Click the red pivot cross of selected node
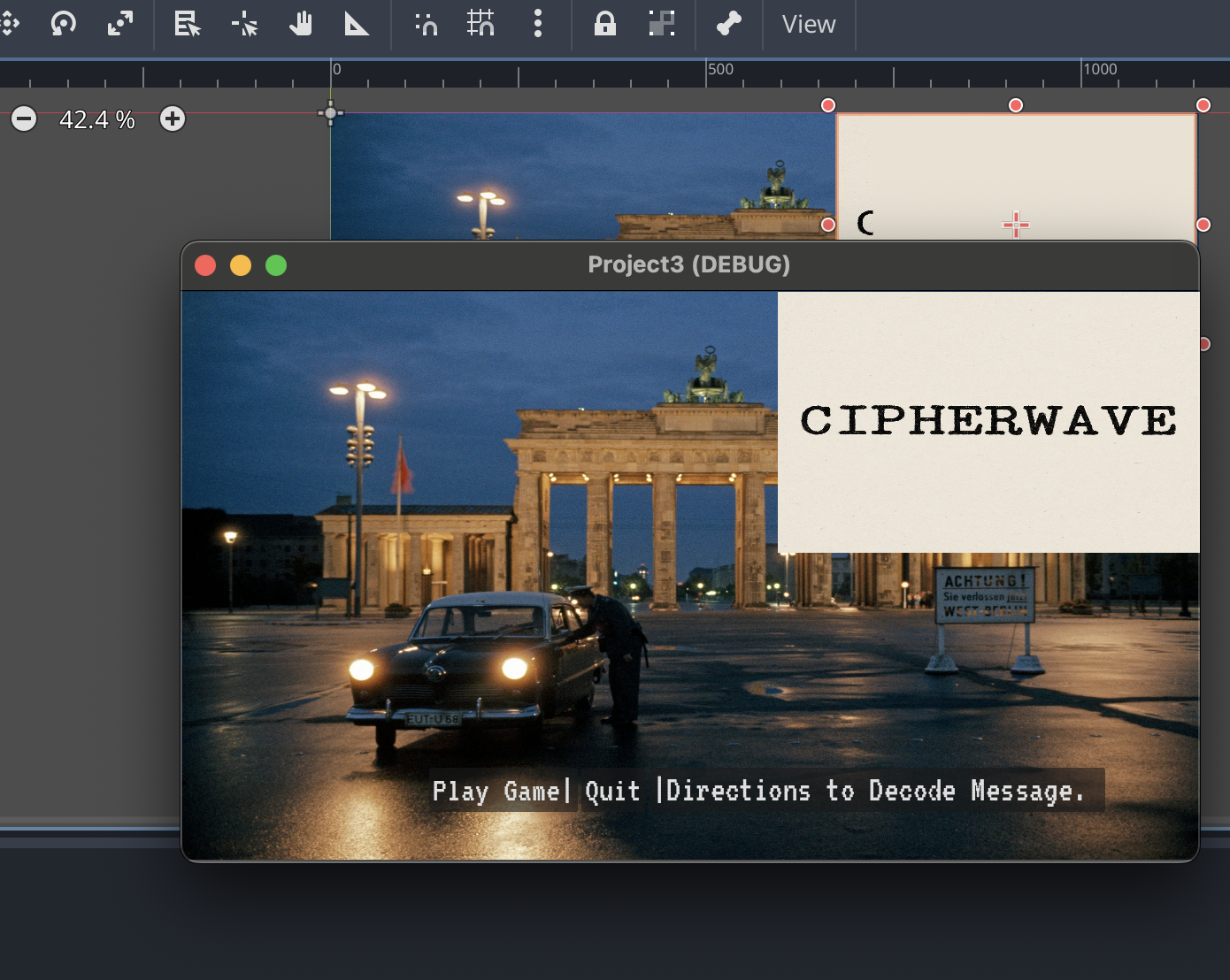Image resolution: width=1230 pixels, height=980 pixels. tap(1016, 225)
